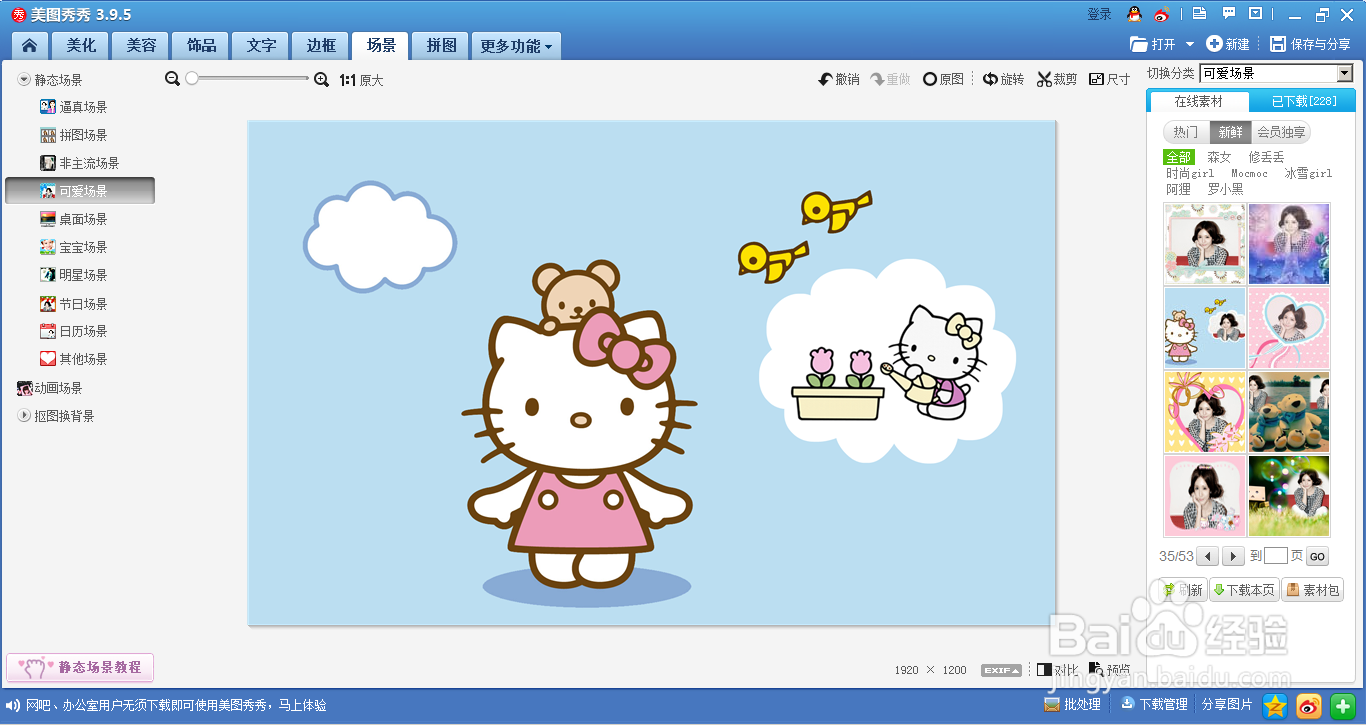Image resolution: width=1366 pixels, height=725 pixels.
Task: Click the EXIF info badge
Action: tap(1001, 670)
